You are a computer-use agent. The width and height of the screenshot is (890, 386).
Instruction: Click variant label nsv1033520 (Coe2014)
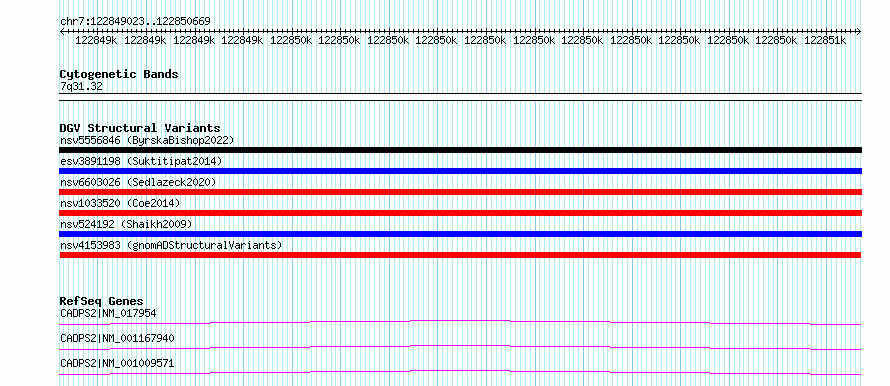click(120, 203)
